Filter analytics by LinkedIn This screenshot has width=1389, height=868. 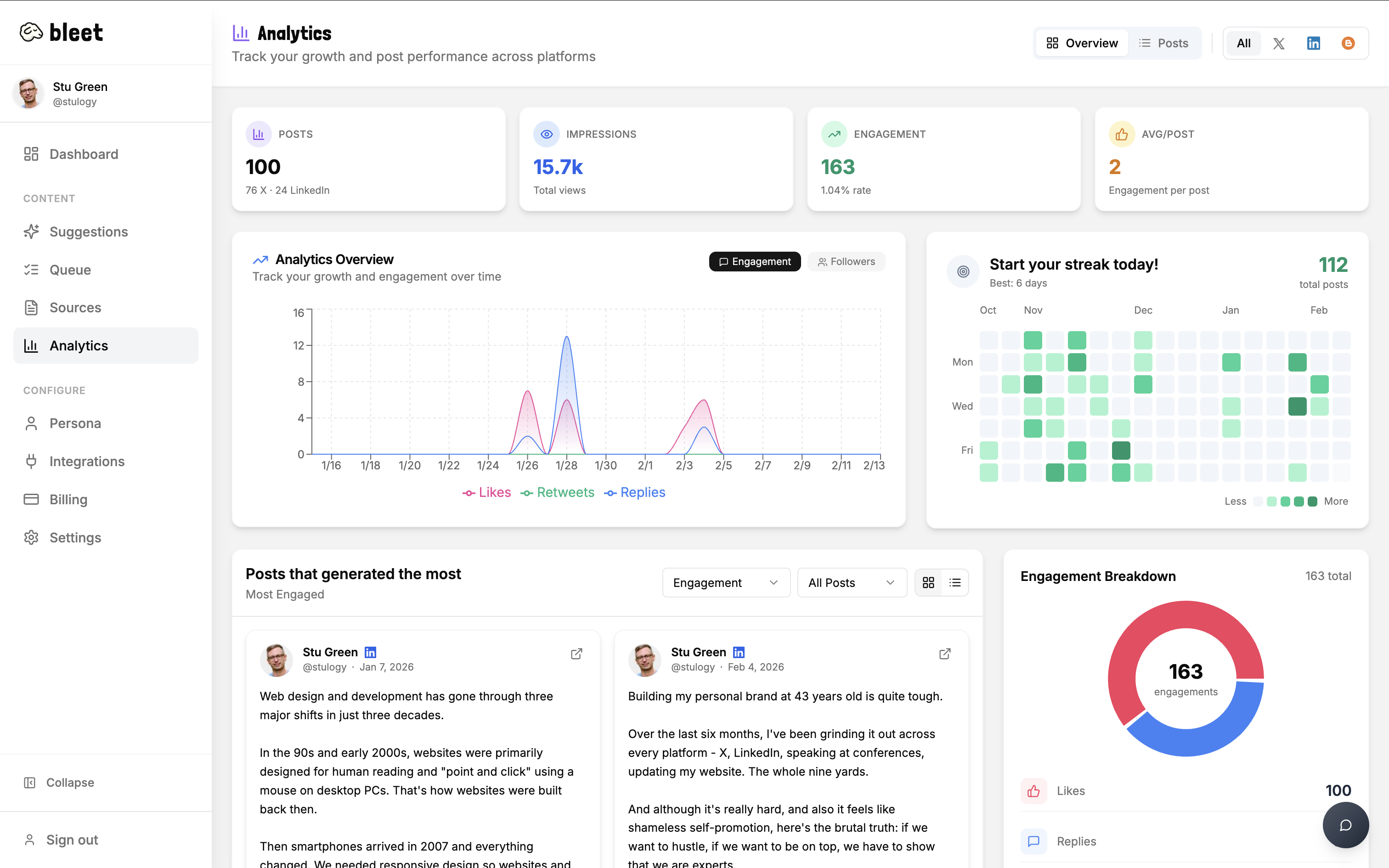tap(1314, 42)
